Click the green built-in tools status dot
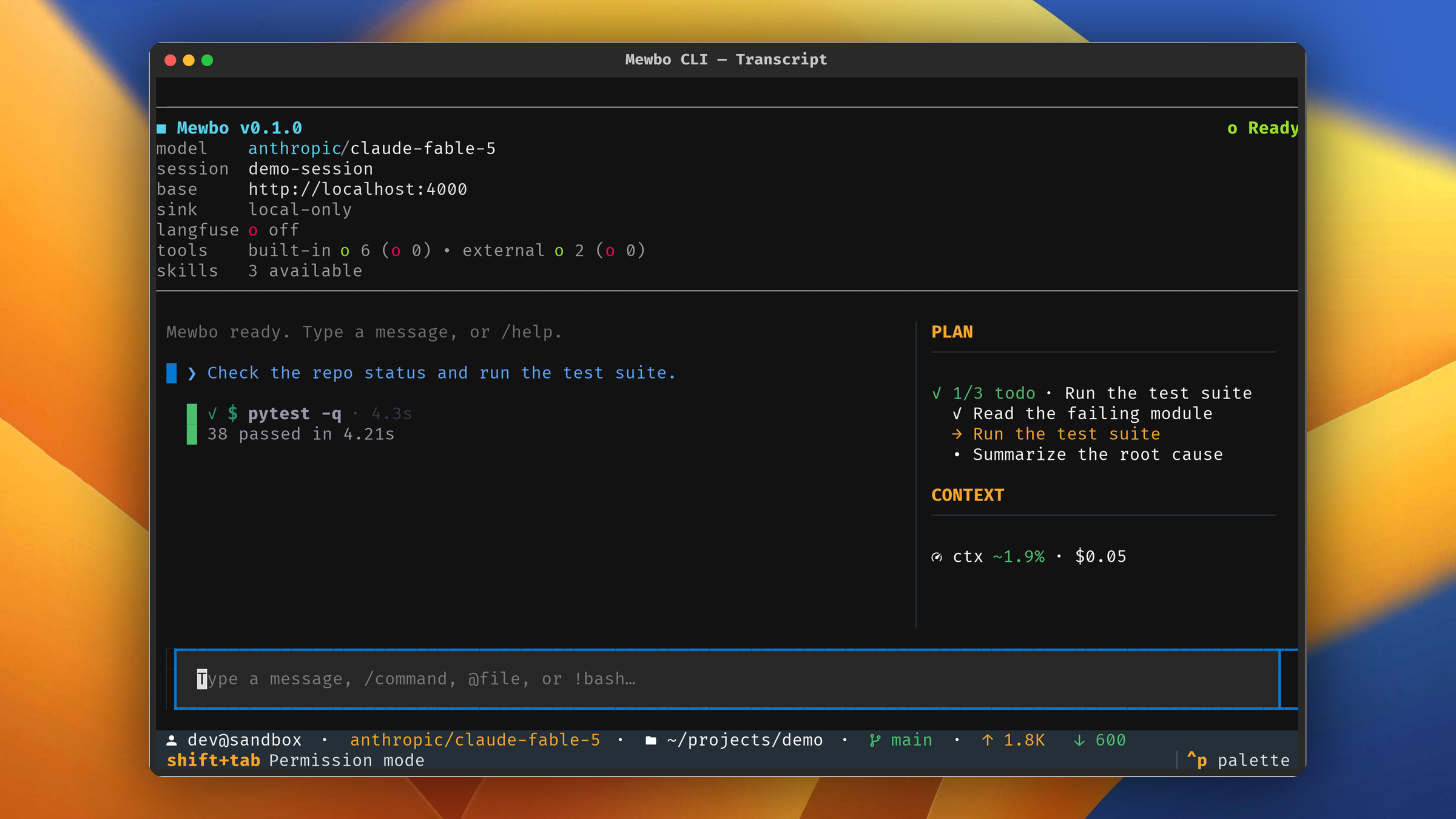 click(x=345, y=251)
